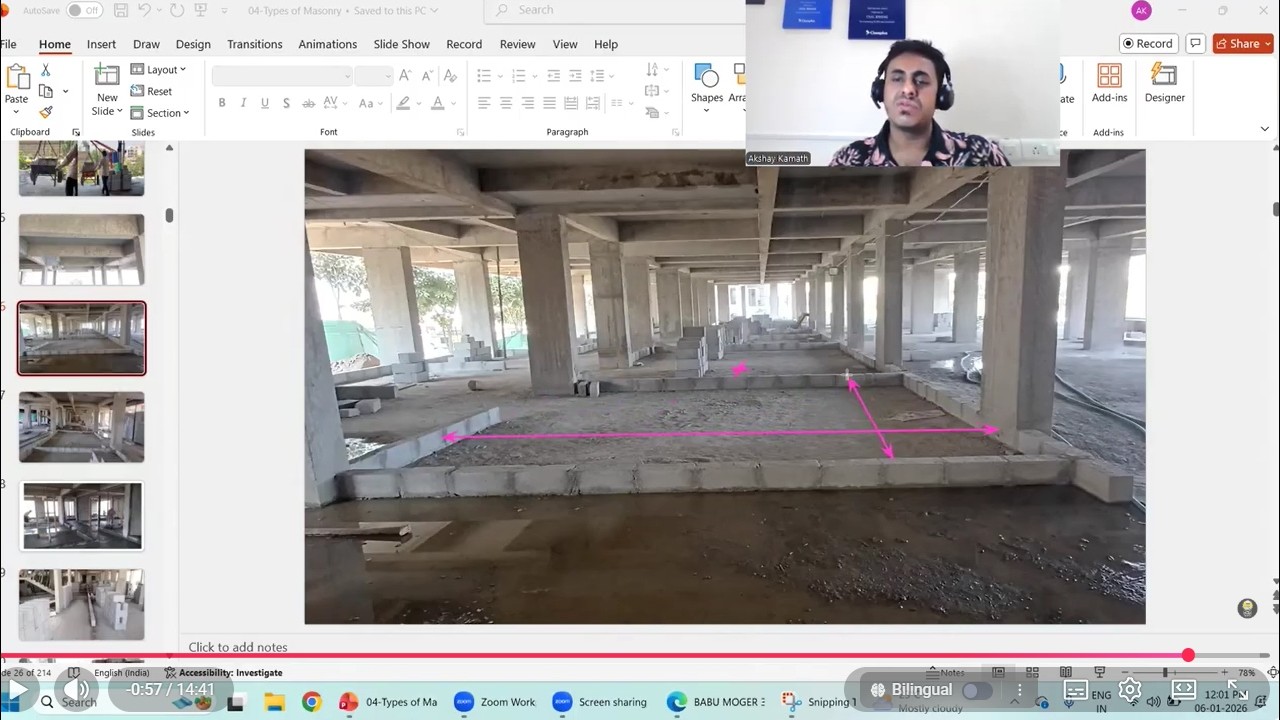Screen dimensions: 1280x720
Task: Open the Design tab
Action: tap(193, 44)
